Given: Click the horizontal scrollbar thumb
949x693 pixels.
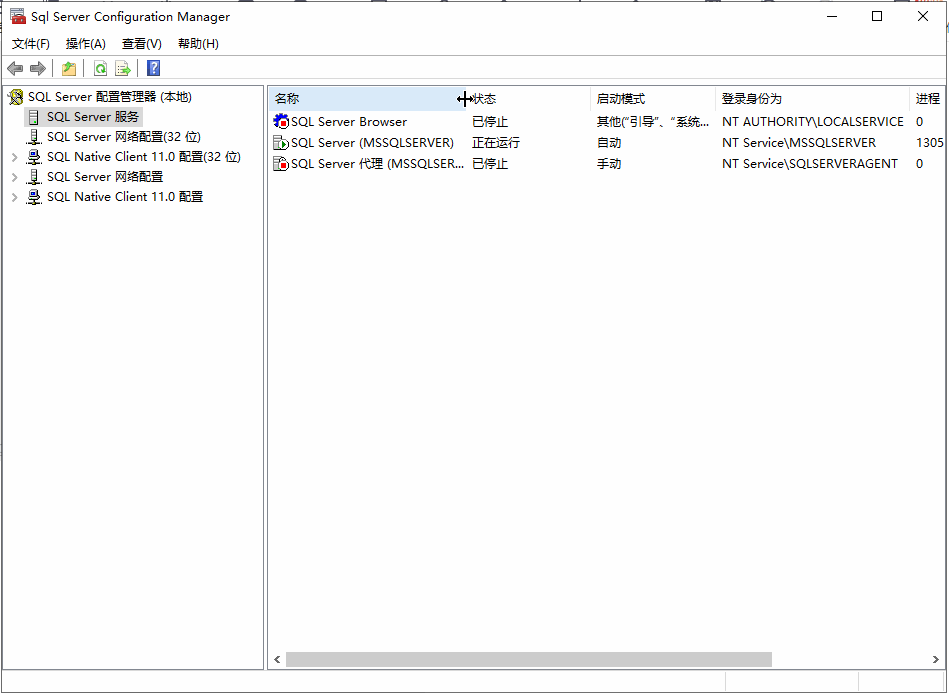Looking at the screenshot, I should (528, 659).
